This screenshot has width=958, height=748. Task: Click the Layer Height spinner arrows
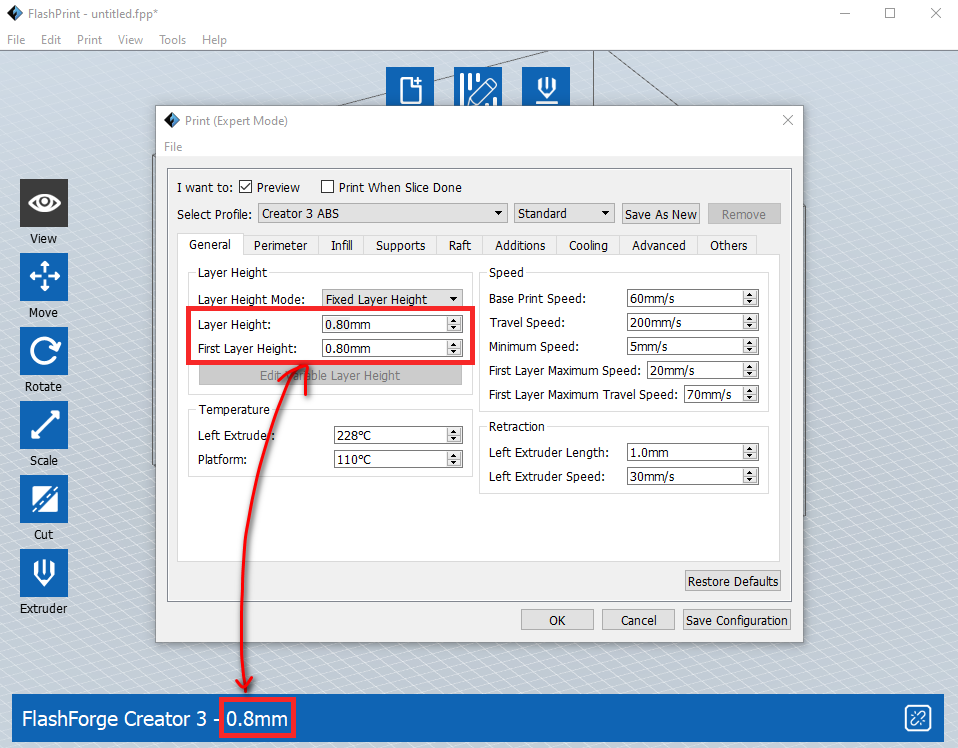pos(454,324)
